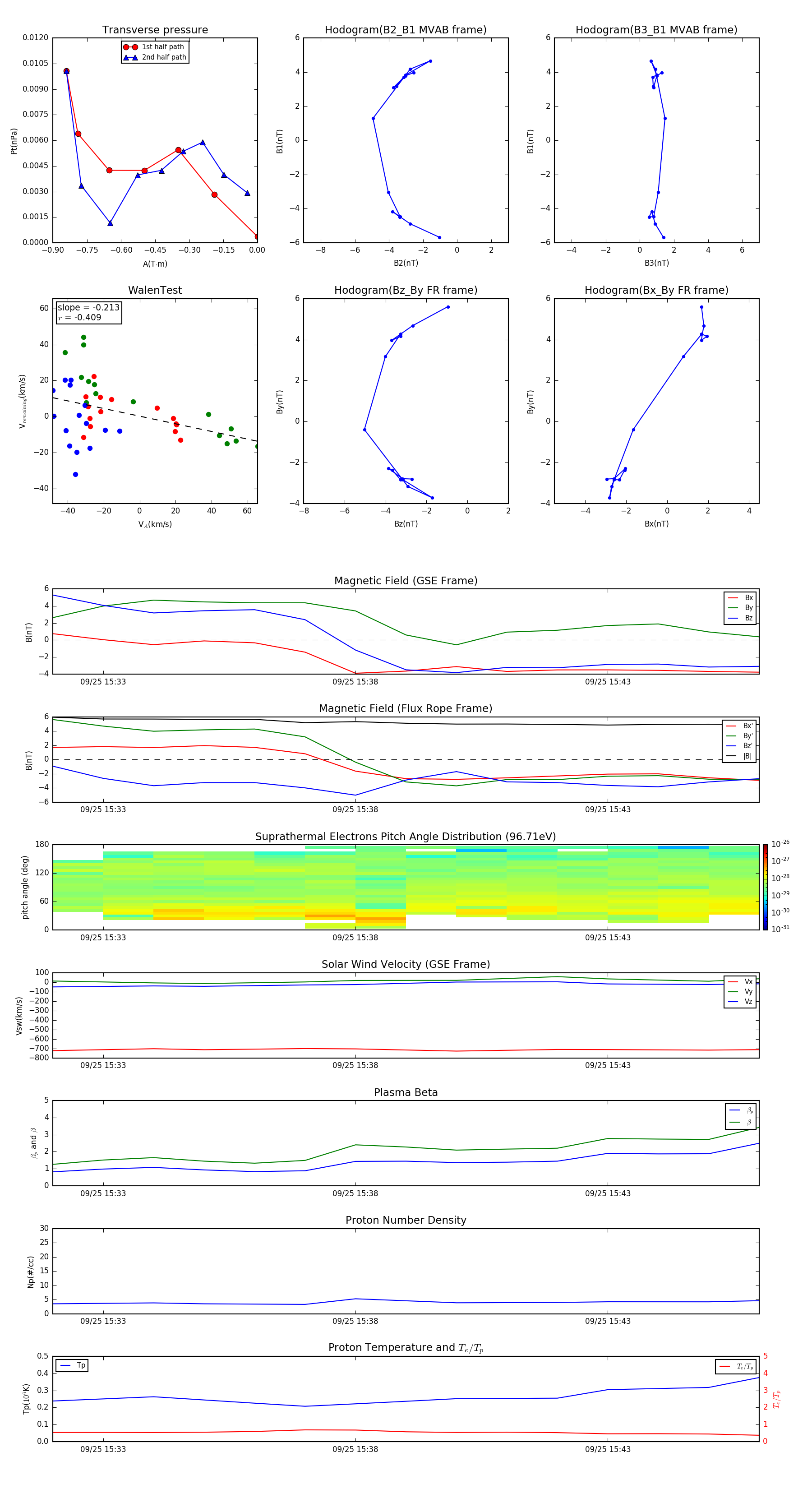Click the 'Np(#/cc)' axis label
Screen dimensions: 812x1489
pyautogui.click(x=31, y=1272)
